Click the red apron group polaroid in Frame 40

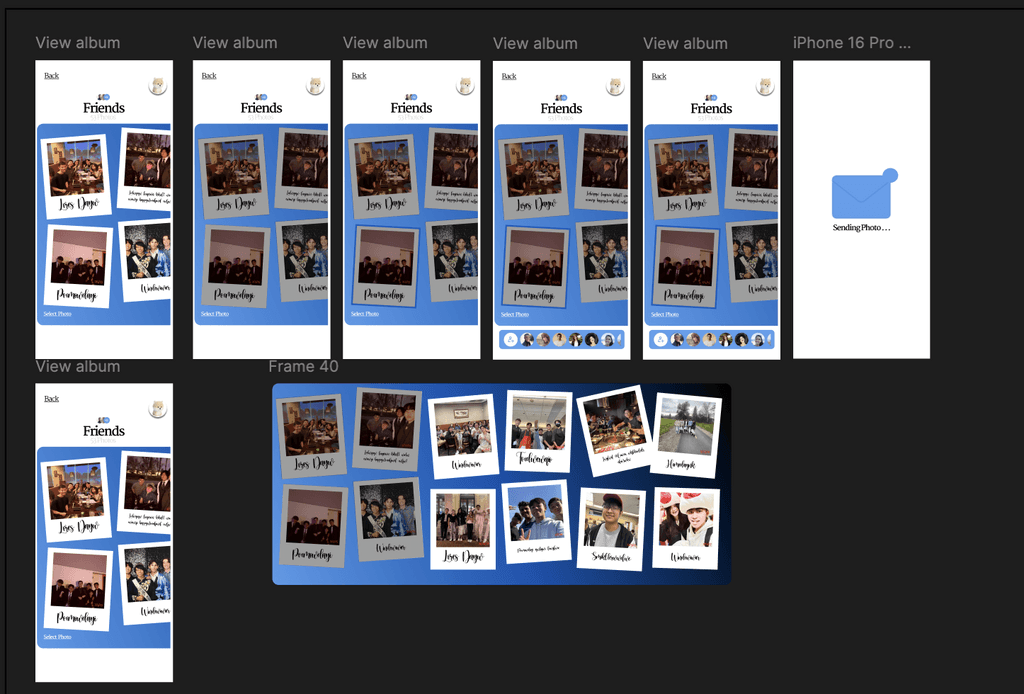point(539,430)
